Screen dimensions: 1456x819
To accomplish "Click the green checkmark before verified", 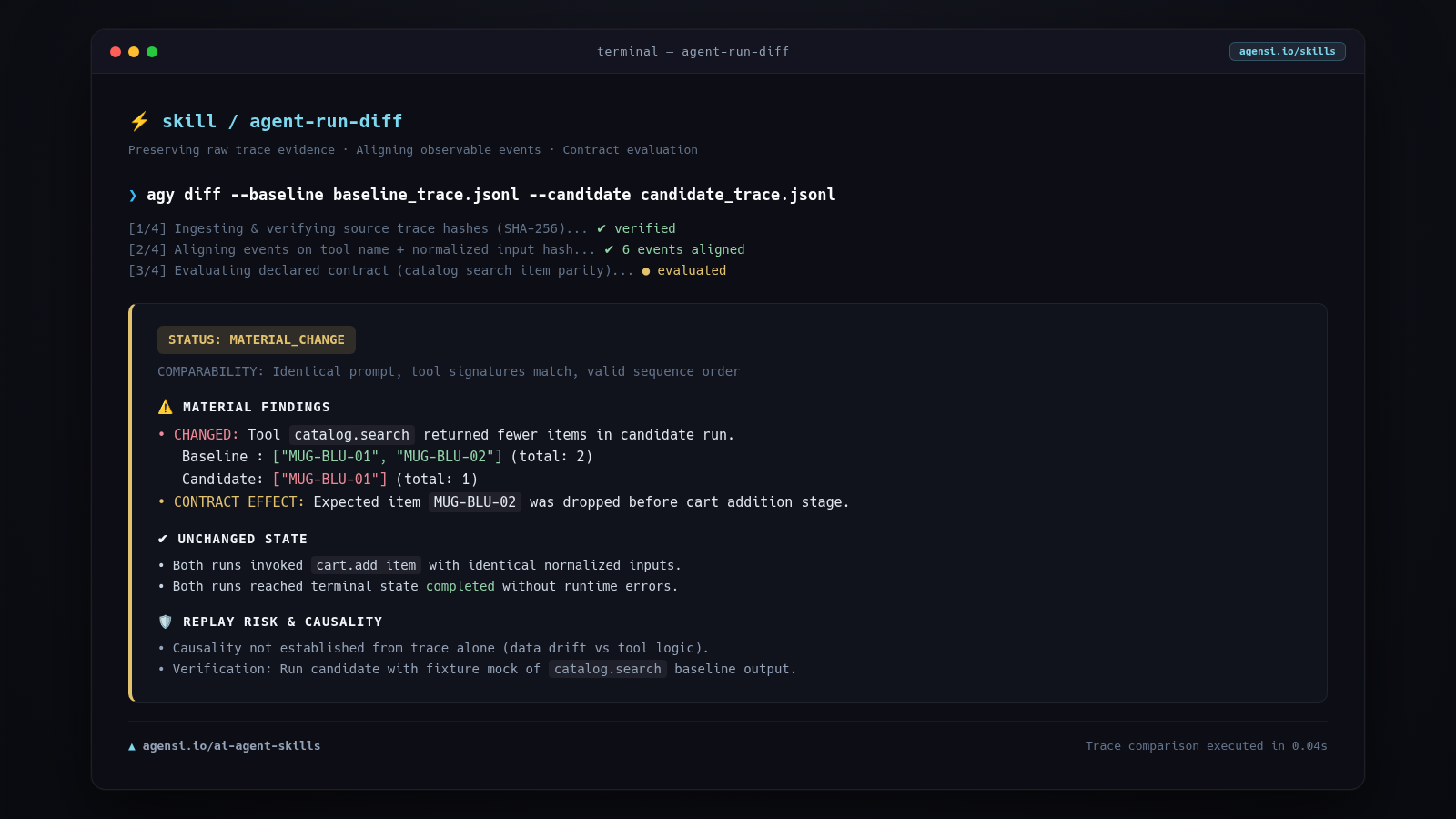I will click(602, 228).
